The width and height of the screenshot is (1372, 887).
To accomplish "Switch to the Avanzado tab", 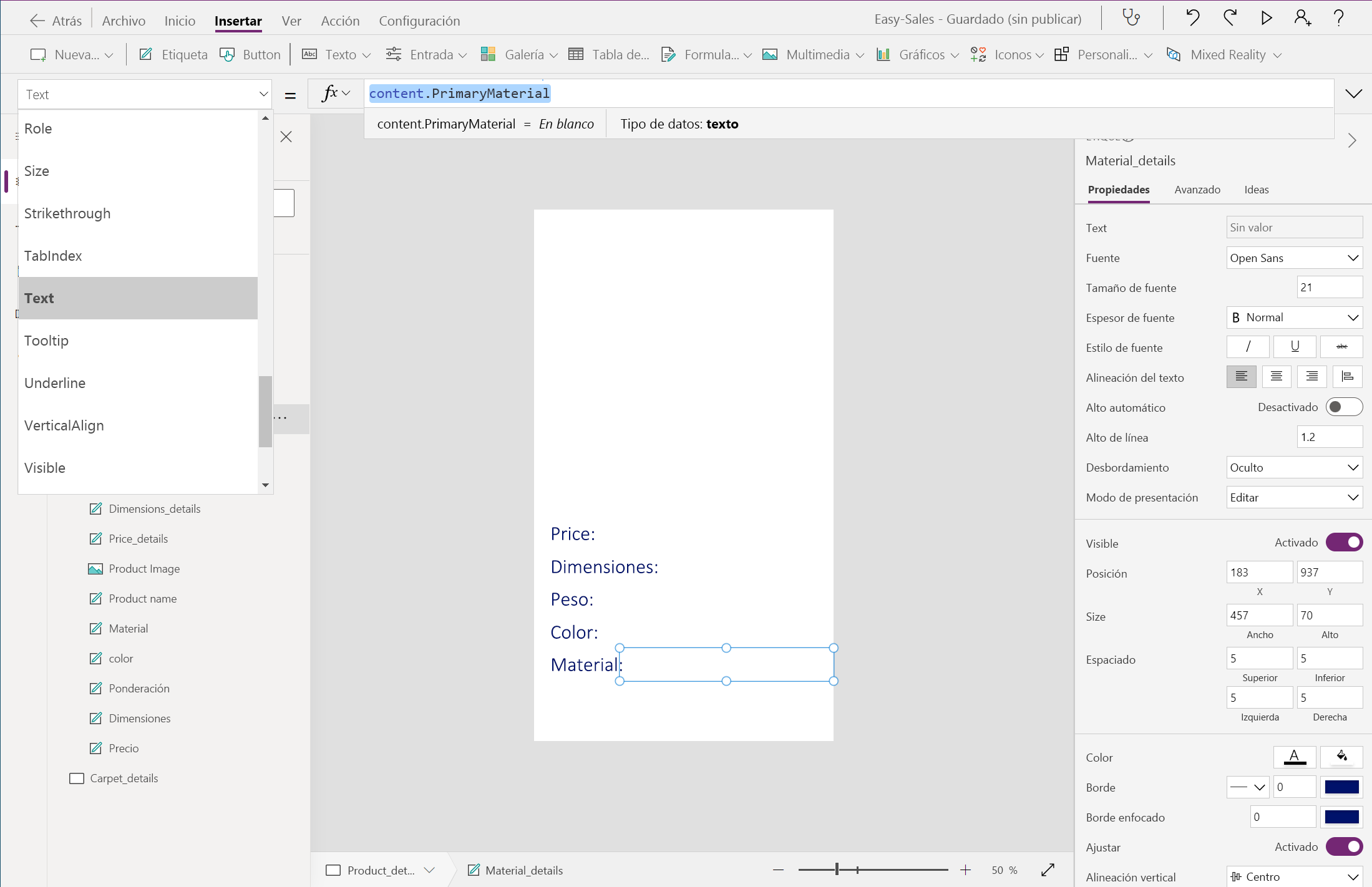I will pos(1197,190).
